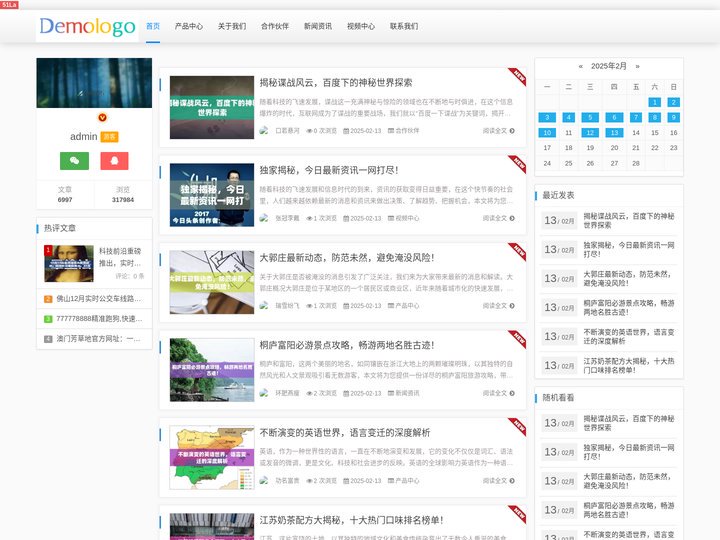720x540 pixels.
Task: Open article title 桐庐富阳必游景点攻略
Action: point(347,345)
